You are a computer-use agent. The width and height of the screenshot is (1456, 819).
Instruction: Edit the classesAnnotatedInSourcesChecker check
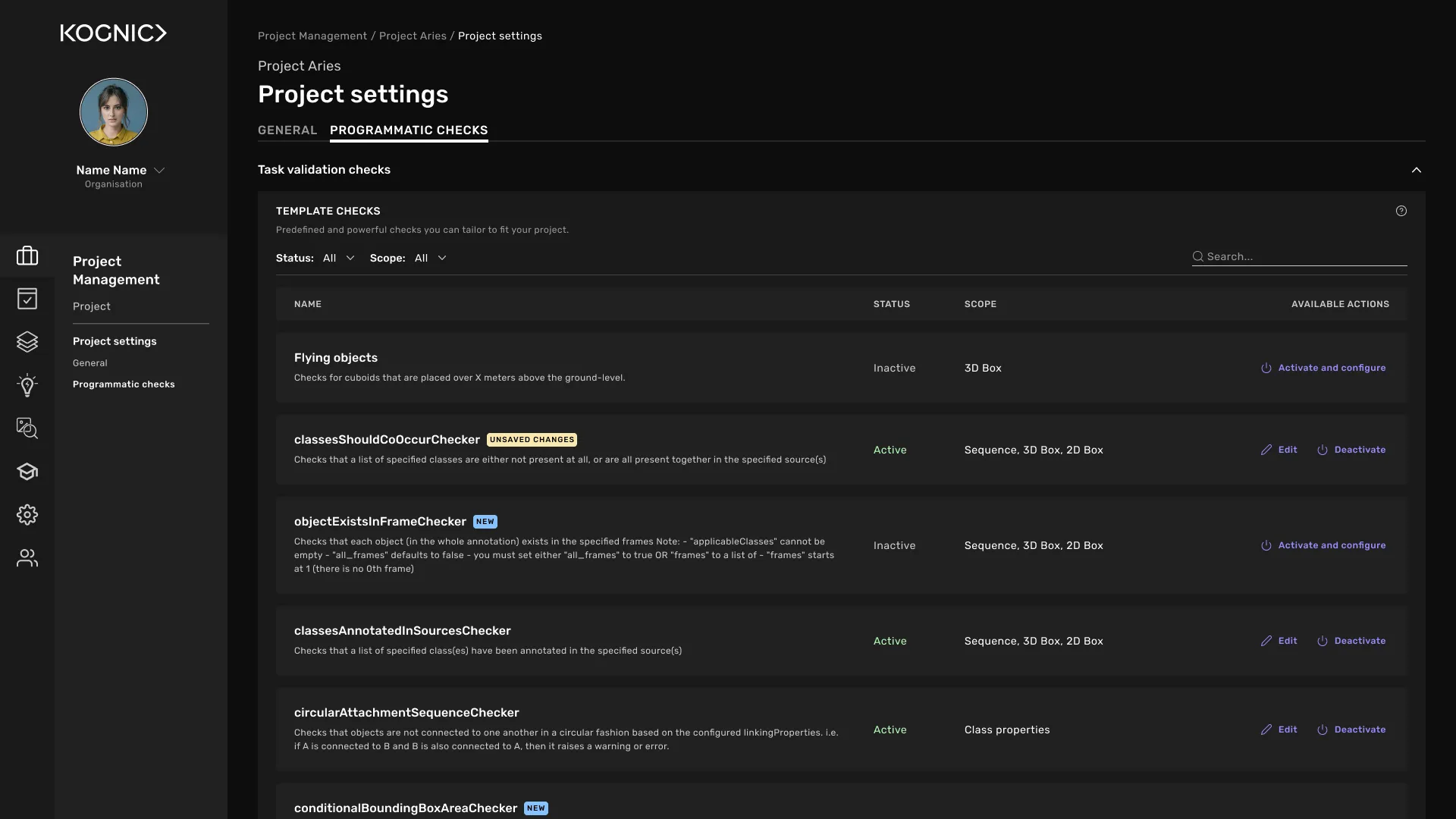click(1279, 641)
